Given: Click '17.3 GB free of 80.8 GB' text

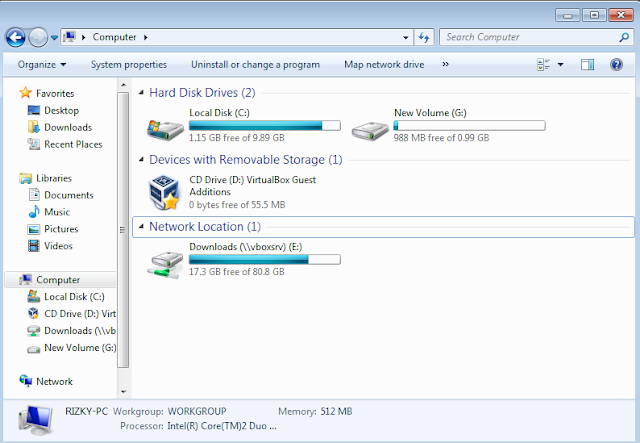Looking at the screenshot, I should point(237,272).
